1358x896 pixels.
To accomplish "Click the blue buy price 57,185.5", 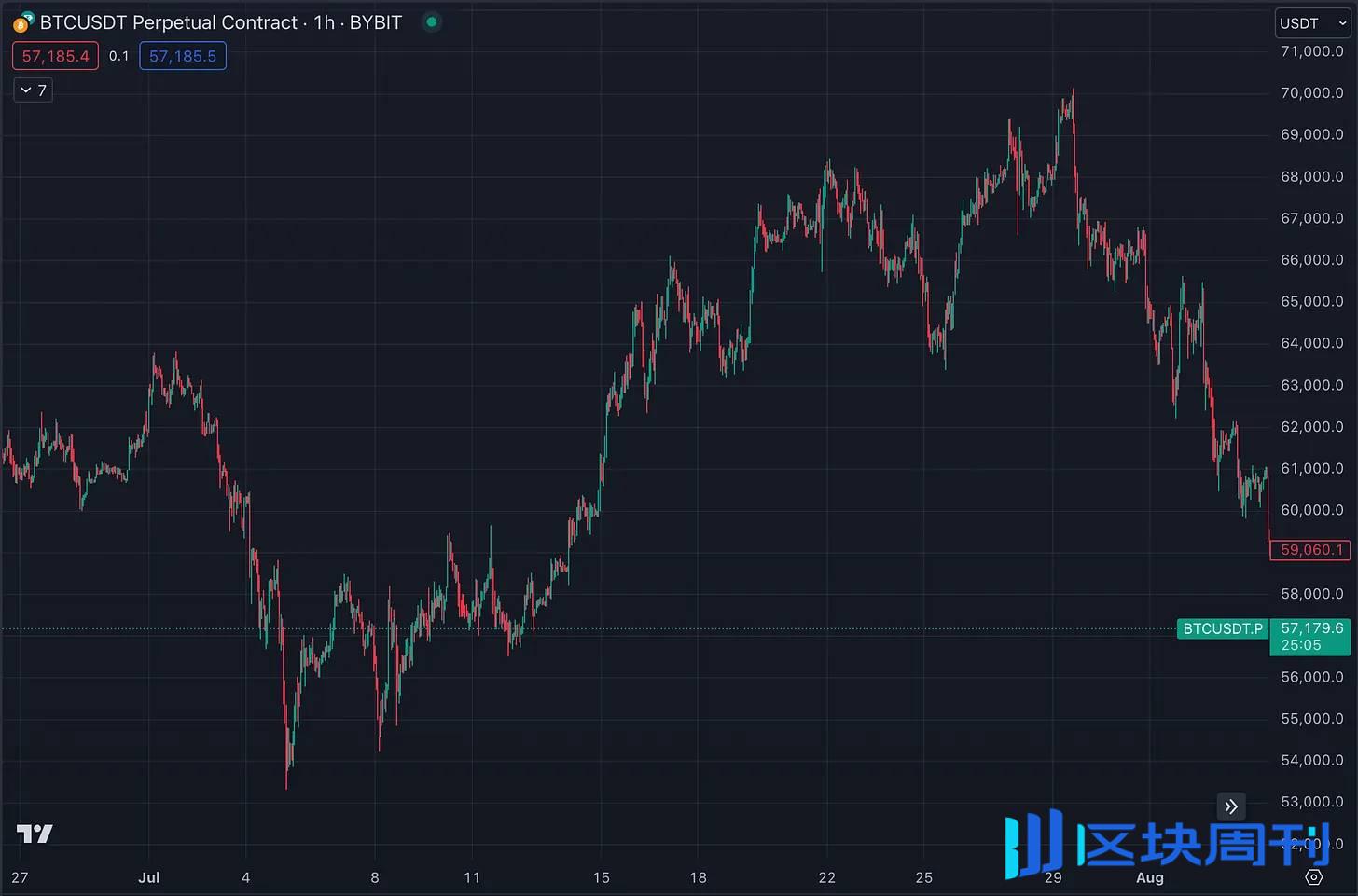I will click(x=183, y=56).
